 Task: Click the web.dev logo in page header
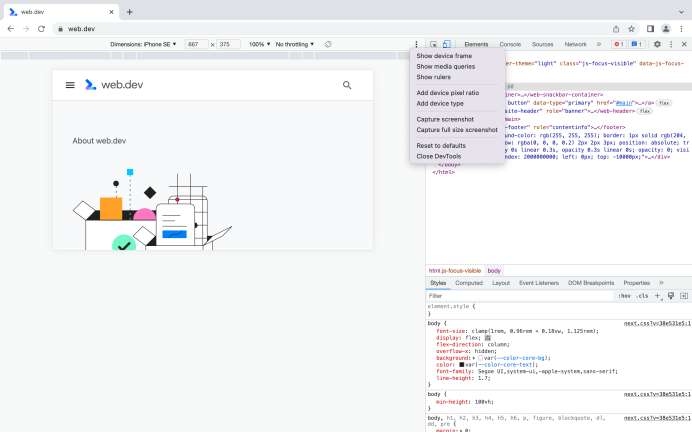point(114,85)
